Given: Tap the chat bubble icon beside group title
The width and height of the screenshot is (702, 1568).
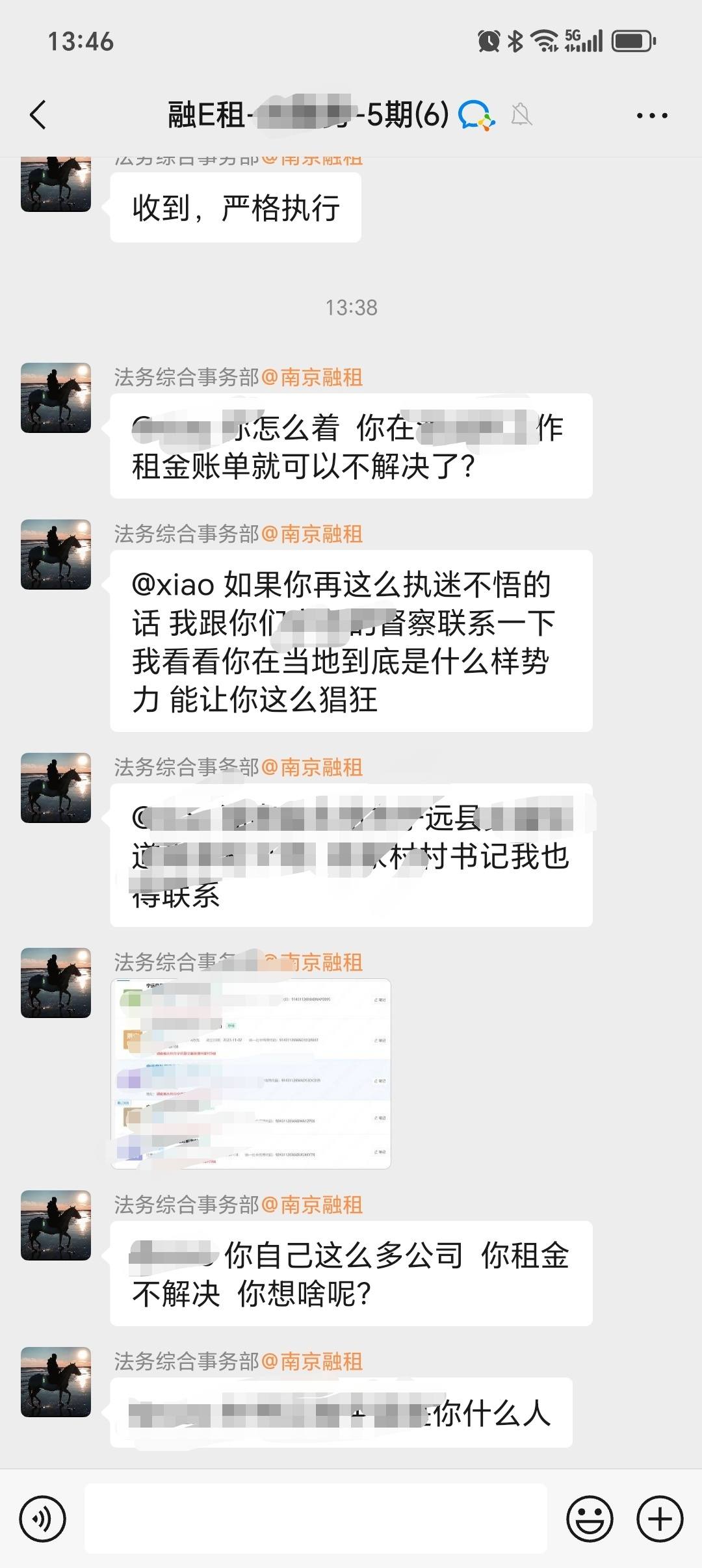Looking at the screenshot, I should (476, 115).
